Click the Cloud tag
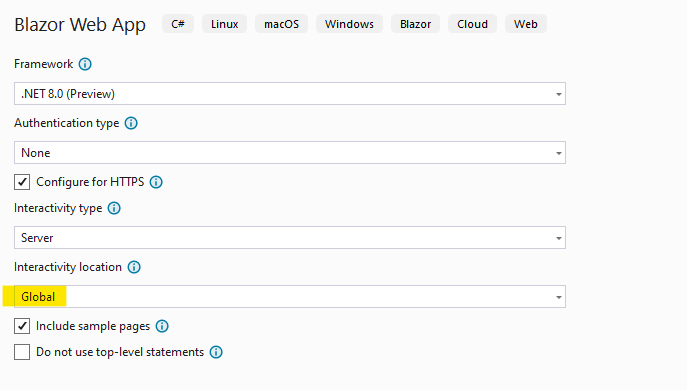The image size is (687, 390). 472,24
